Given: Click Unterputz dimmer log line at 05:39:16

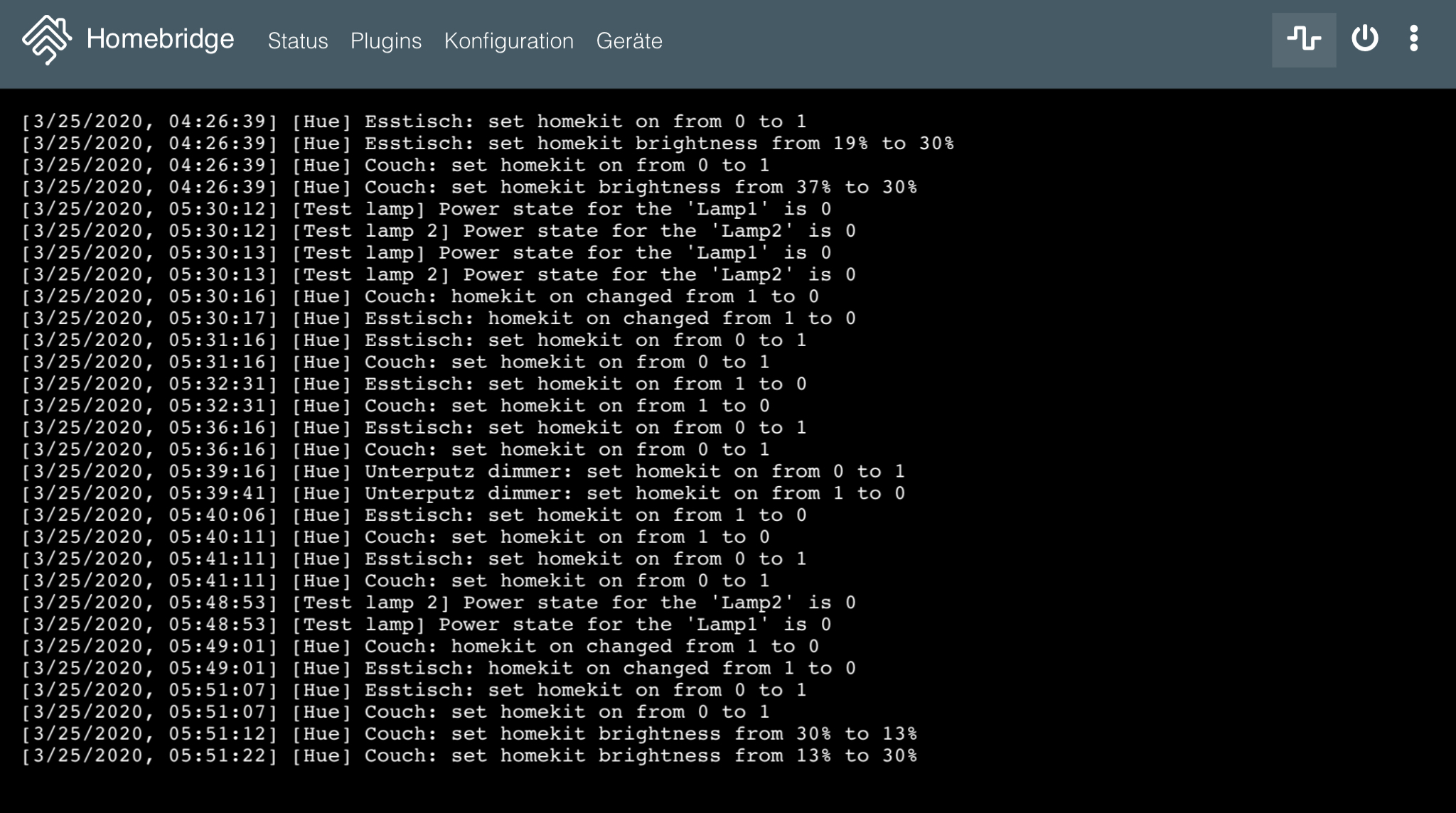Looking at the screenshot, I should (462, 472).
